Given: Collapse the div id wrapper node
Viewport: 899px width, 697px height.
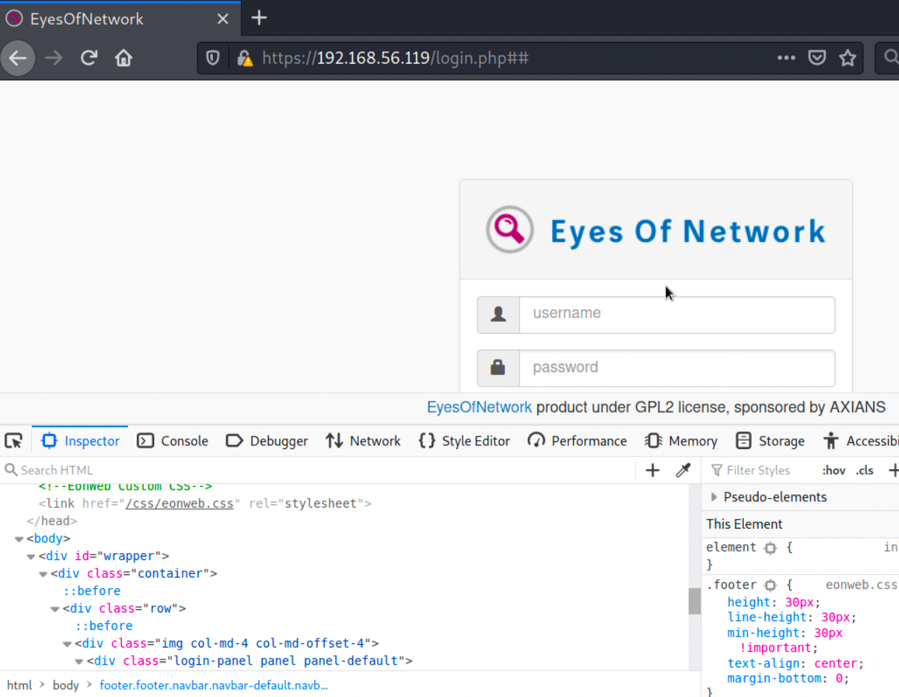Looking at the screenshot, I should click(x=31, y=557).
